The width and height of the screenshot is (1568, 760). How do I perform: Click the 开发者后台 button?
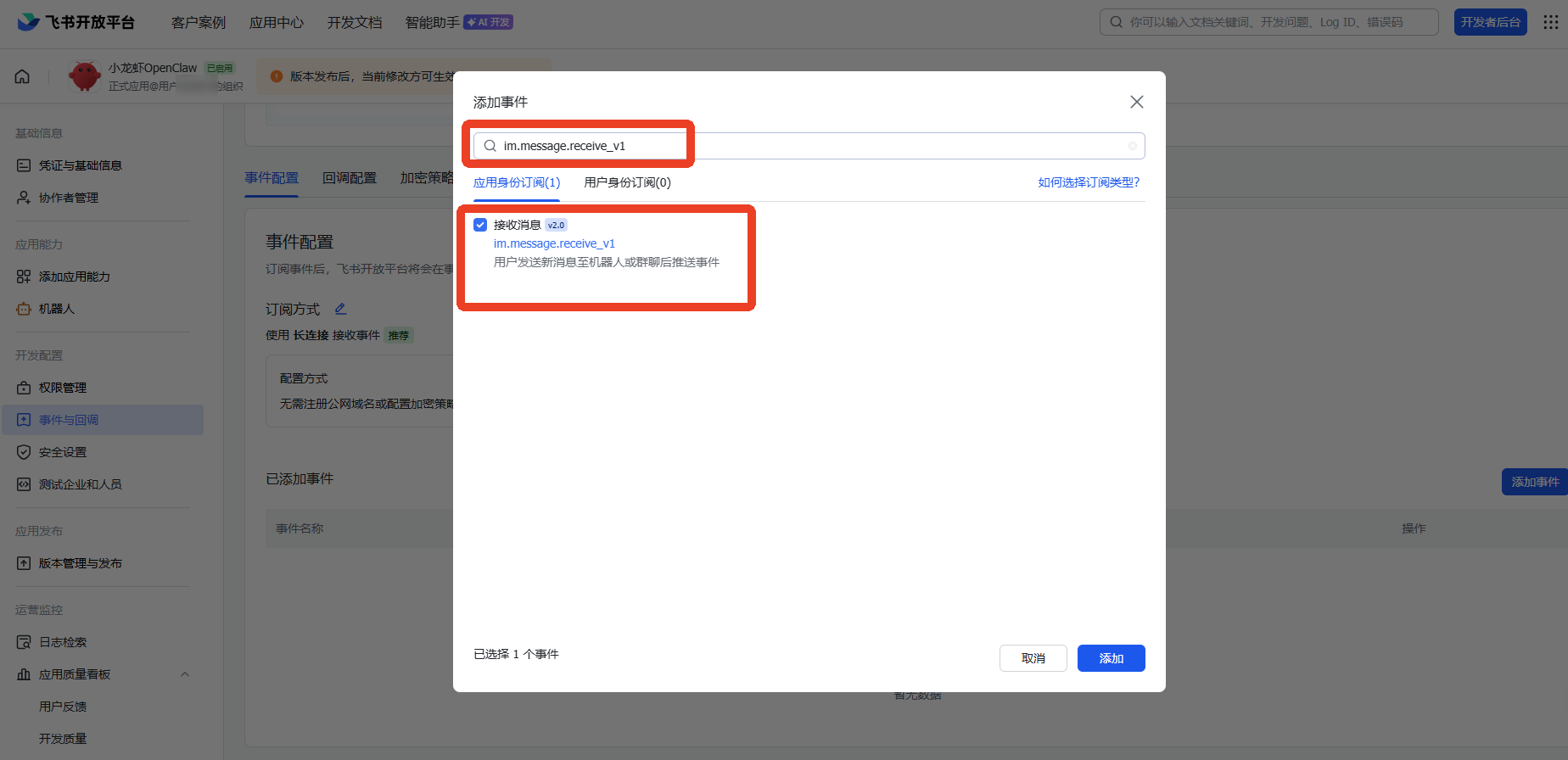click(1490, 22)
